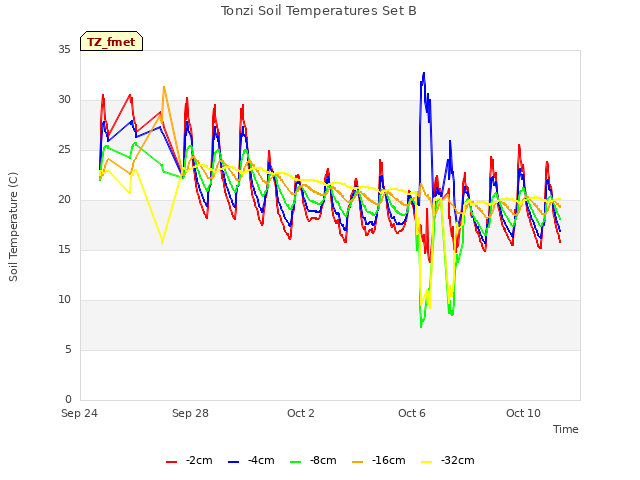Click the yellow -32cm dip before Sep 28
The image size is (640, 480).
pyautogui.click(x=162, y=242)
